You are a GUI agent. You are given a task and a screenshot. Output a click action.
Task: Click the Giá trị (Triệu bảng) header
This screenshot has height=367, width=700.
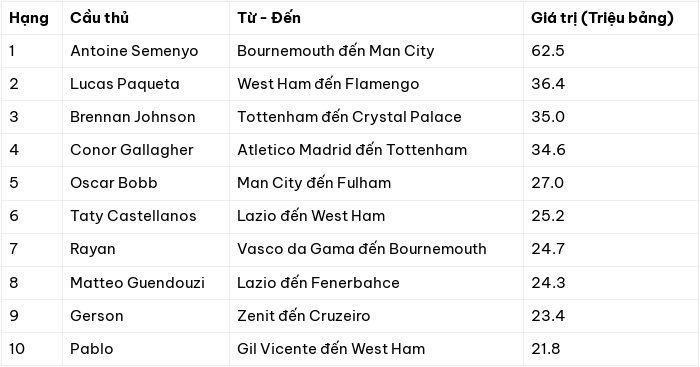[611, 18]
